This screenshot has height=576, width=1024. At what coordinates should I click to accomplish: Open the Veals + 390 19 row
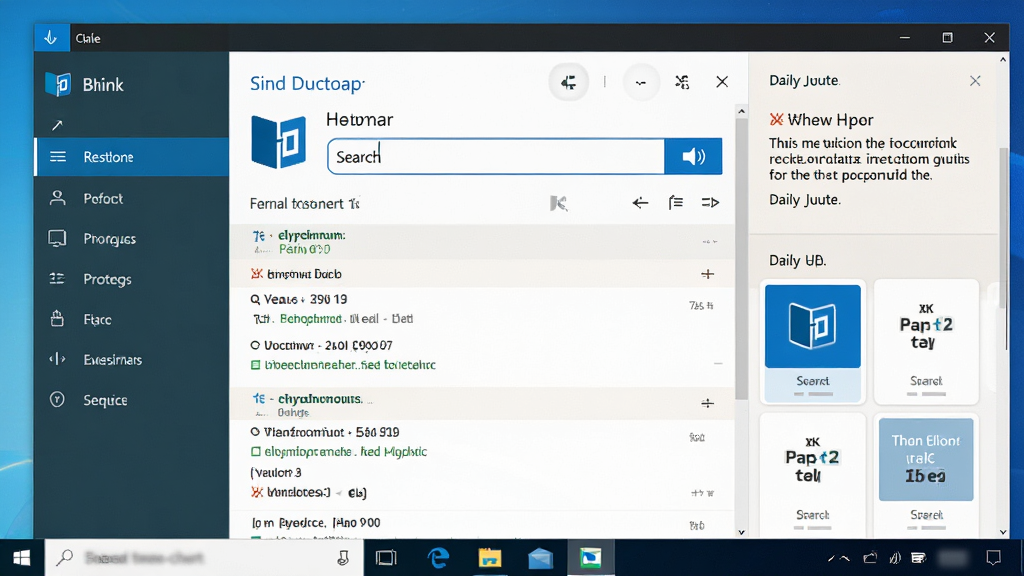(x=482, y=308)
